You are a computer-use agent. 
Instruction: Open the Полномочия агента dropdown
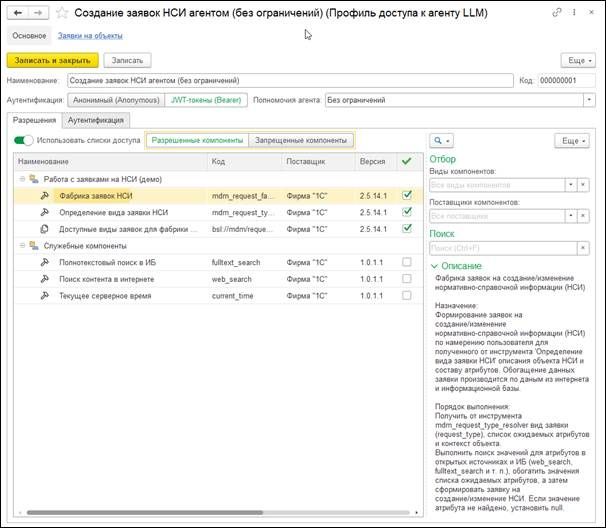pyautogui.click(x=589, y=100)
